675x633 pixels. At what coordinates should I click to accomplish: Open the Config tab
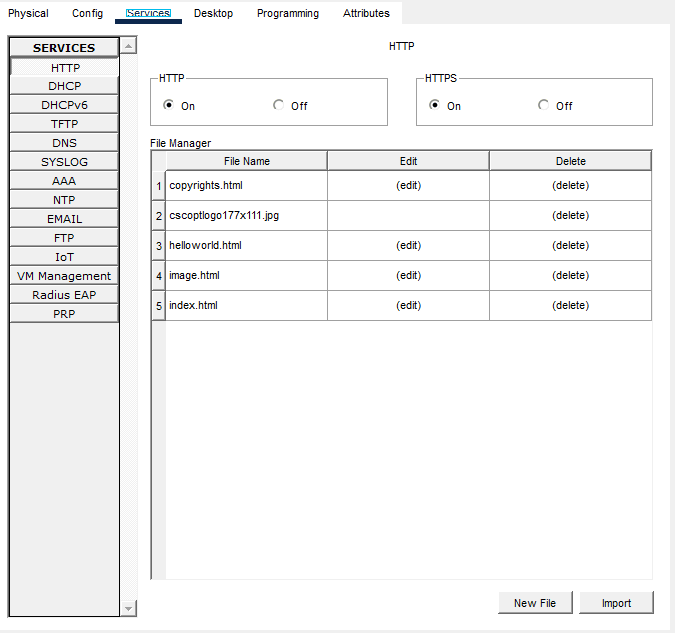[87, 13]
